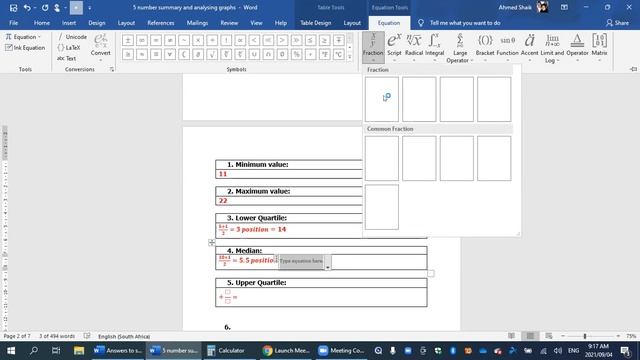Toggle LaTeX conversion format

coord(69,48)
